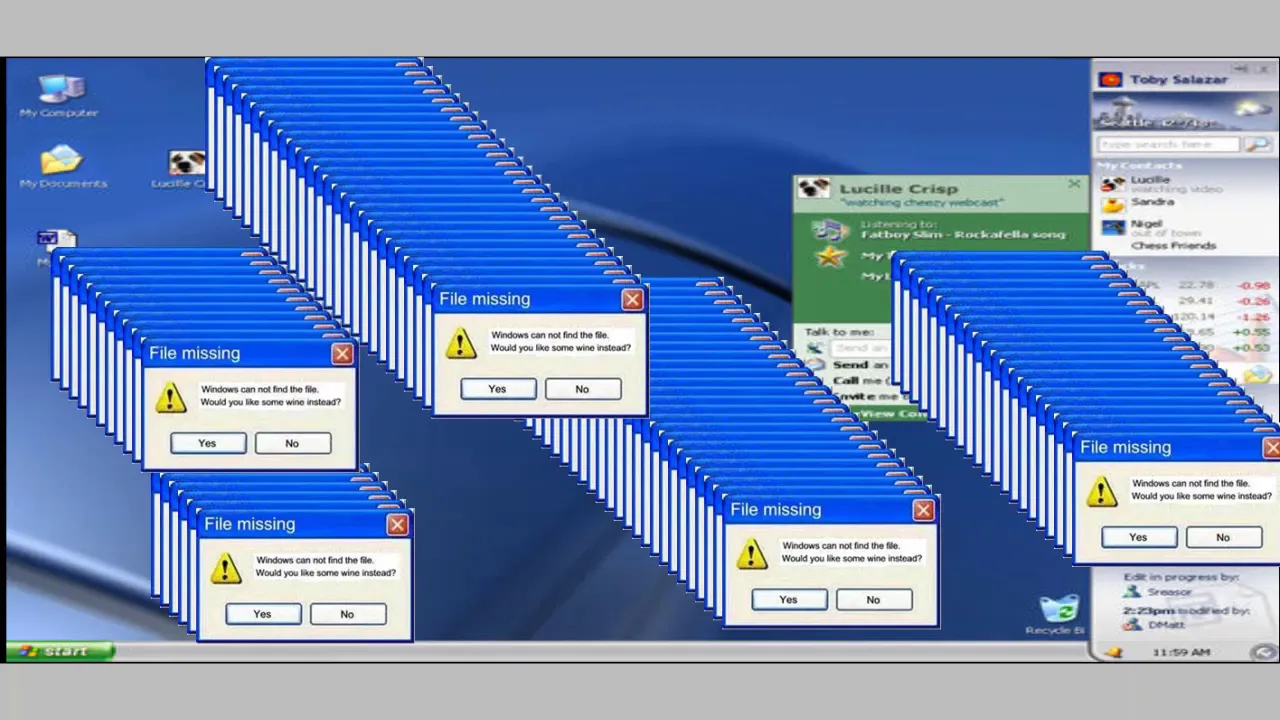
Task: Click warning icon in dialog nearest Start button
Action: pyautogui.click(x=225, y=569)
